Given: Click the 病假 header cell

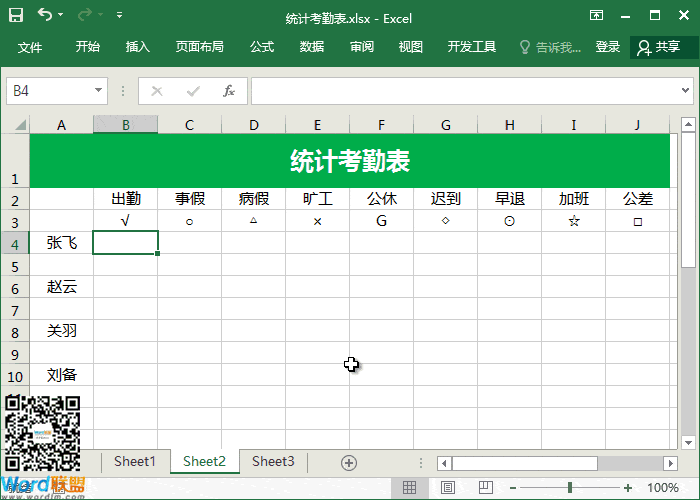Looking at the screenshot, I should (254, 199).
